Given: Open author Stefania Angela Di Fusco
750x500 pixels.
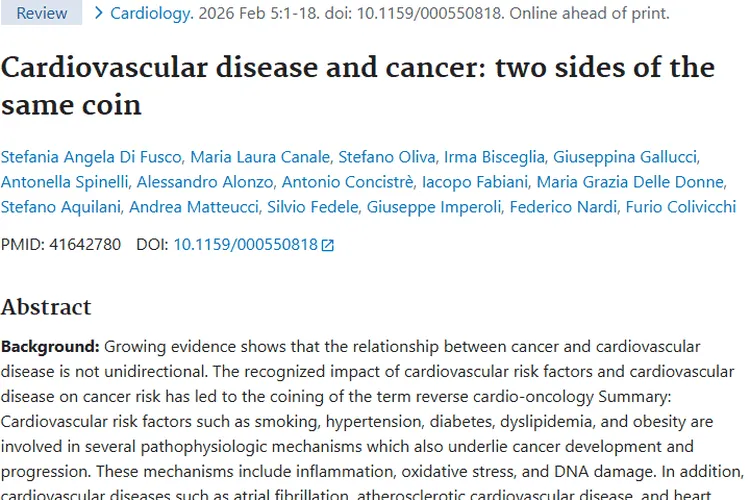Looking at the screenshot, I should 92,156.
